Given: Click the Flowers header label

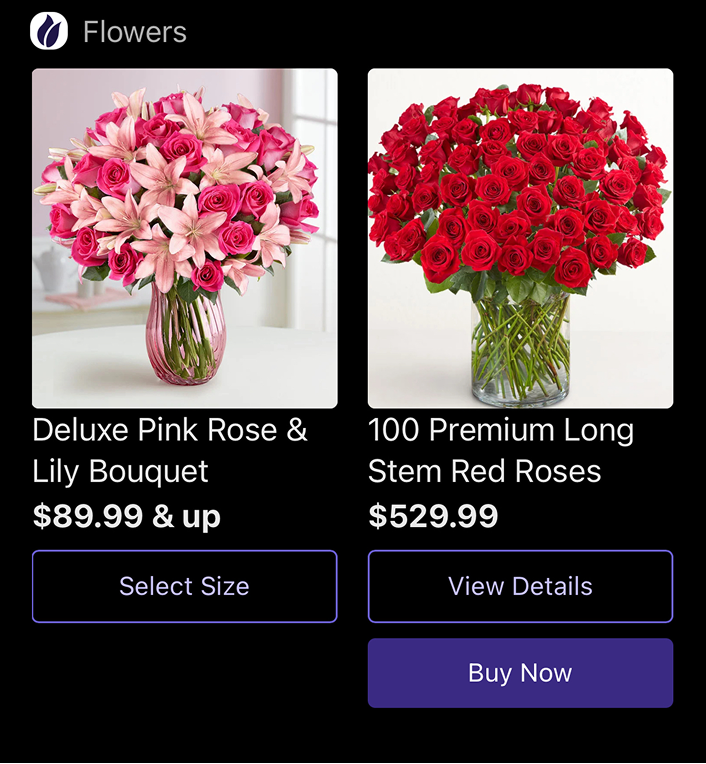Looking at the screenshot, I should 134,32.
